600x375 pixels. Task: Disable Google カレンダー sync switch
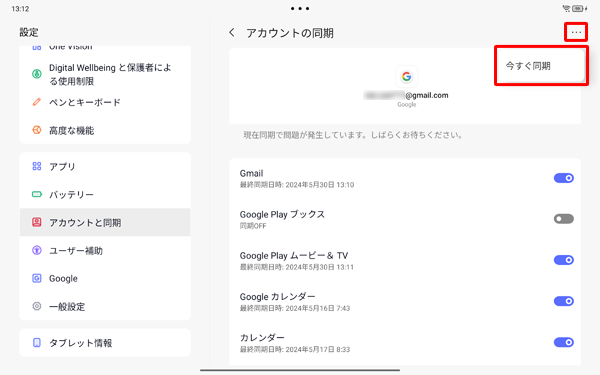coord(563,301)
